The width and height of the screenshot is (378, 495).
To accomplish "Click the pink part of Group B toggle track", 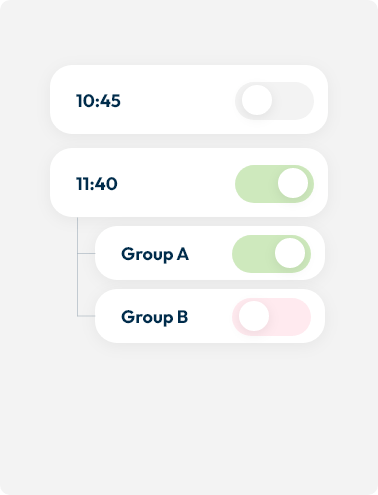I will click(x=289, y=317).
